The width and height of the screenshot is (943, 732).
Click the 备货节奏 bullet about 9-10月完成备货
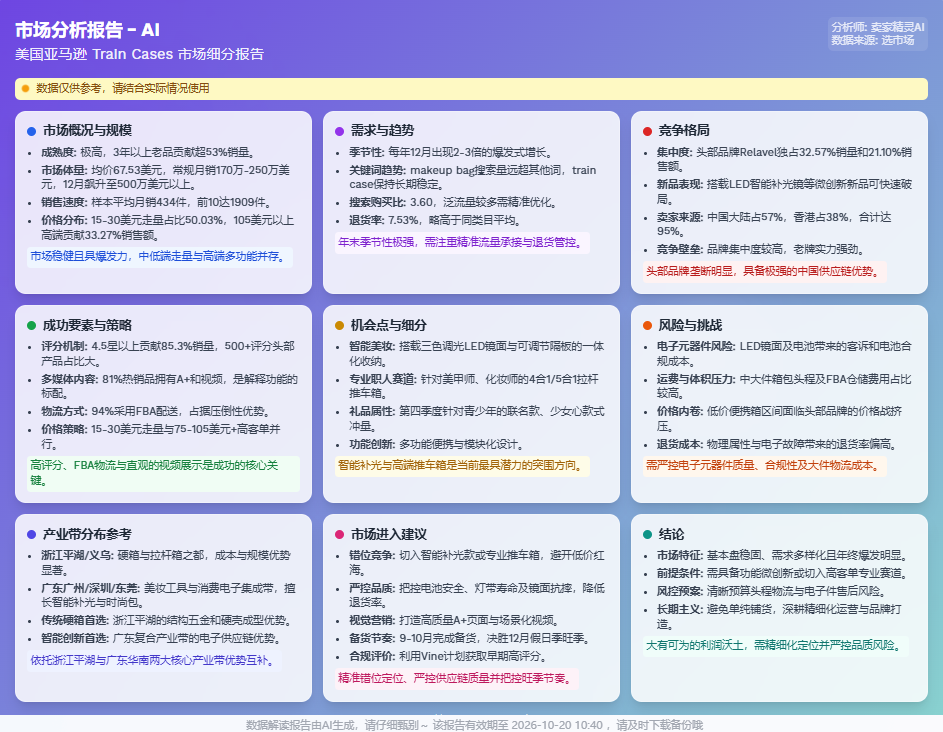pyautogui.click(x=471, y=638)
